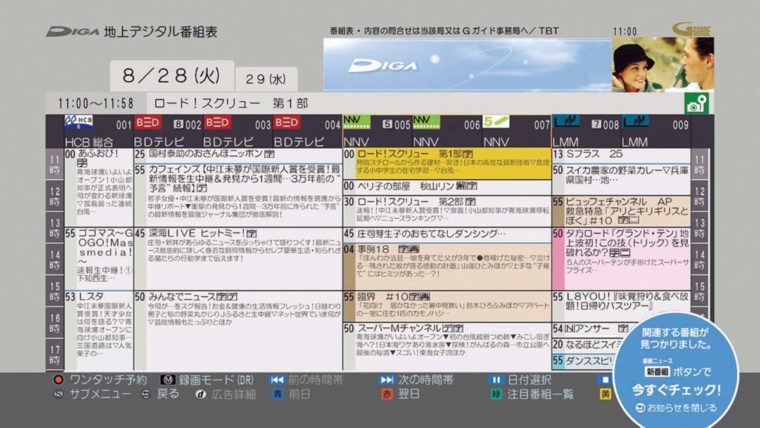Click the 録画モード (DR) button icon
This screenshot has height=428, width=760.
click(168, 380)
